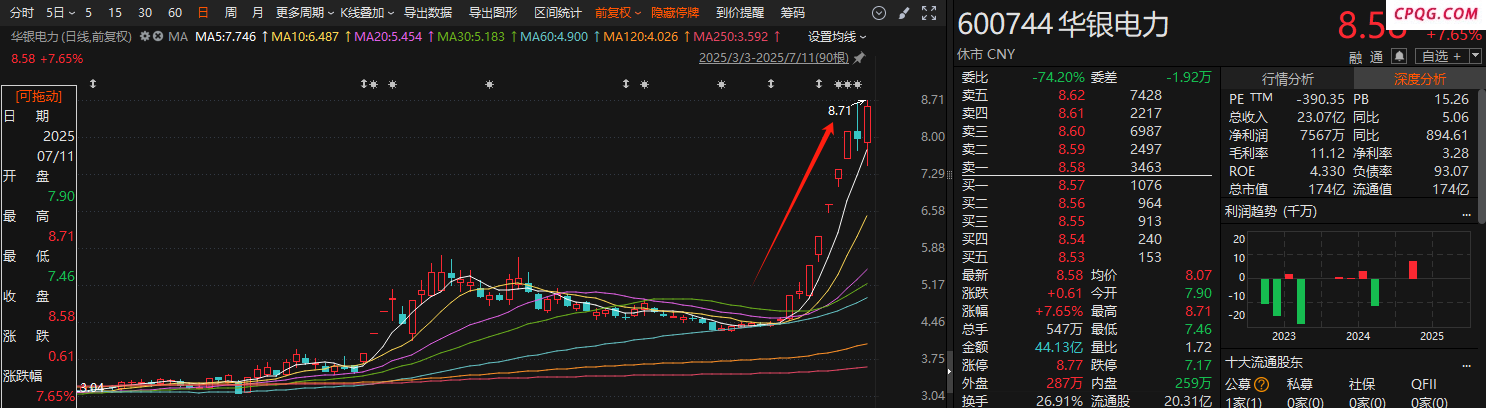Click QFII shareholder category

1424,383
